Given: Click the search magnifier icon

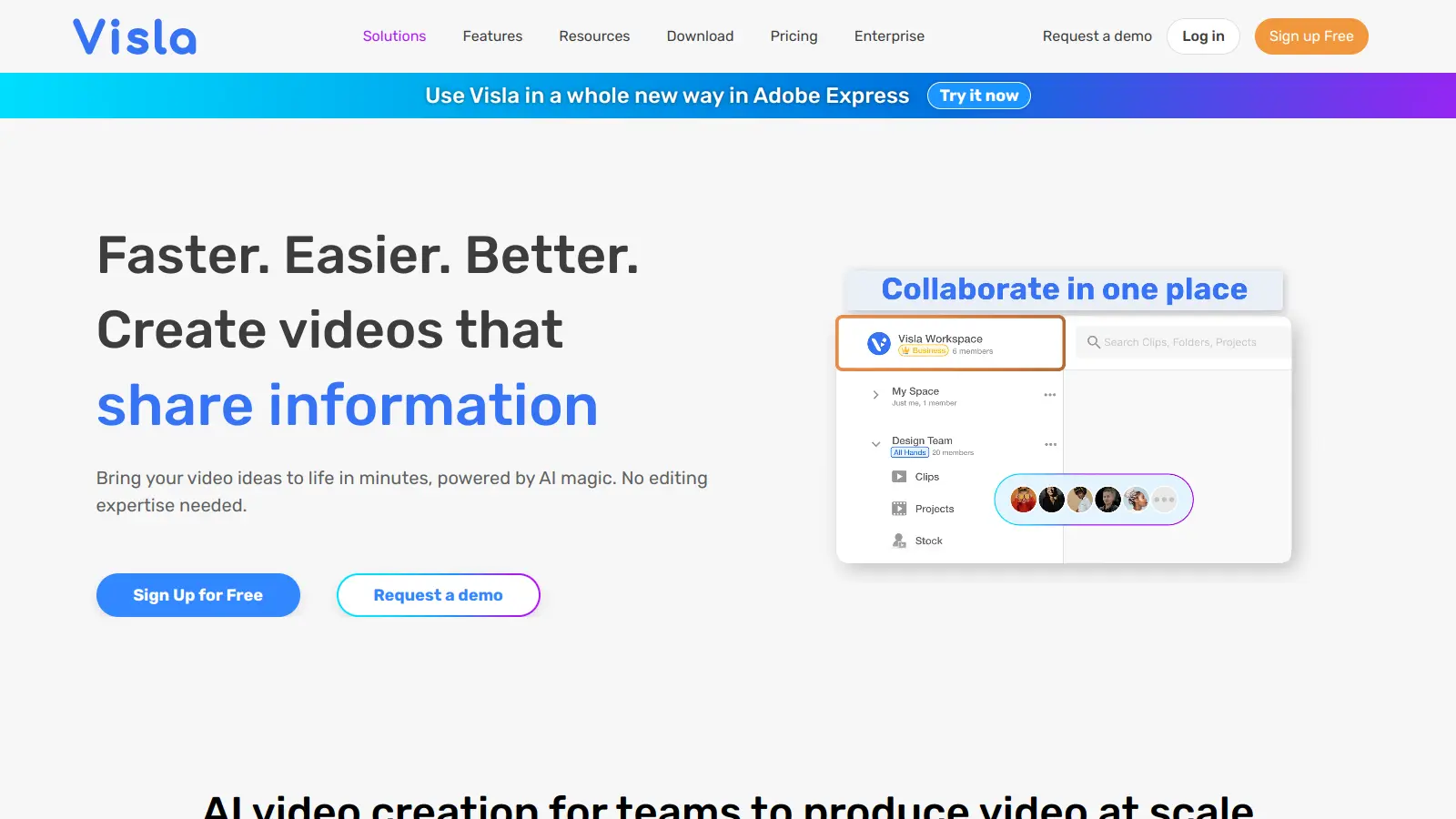Looking at the screenshot, I should coord(1092,341).
